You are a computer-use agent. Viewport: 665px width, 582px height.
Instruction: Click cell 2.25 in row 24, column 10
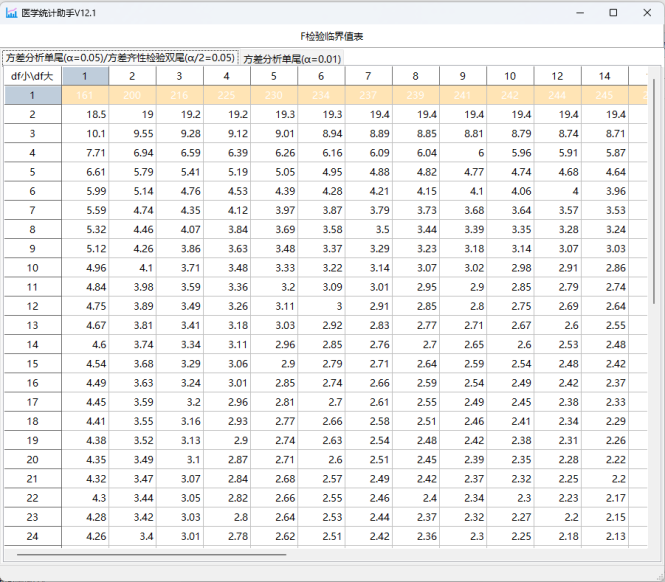tap(510, 536)
